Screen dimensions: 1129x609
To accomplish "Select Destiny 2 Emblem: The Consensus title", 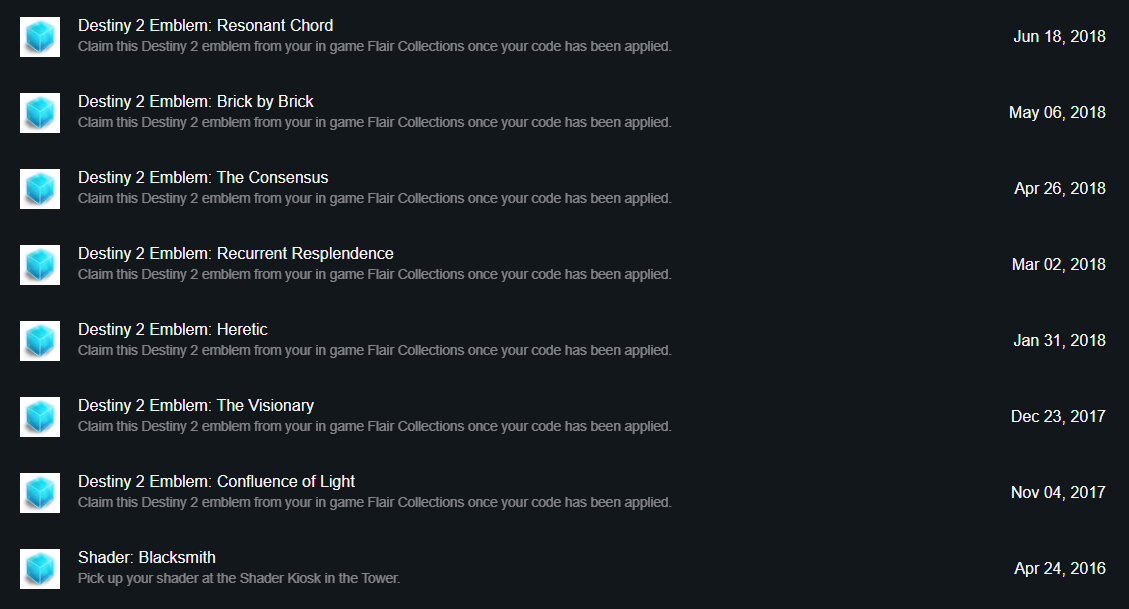I will (x=203, y=177).
